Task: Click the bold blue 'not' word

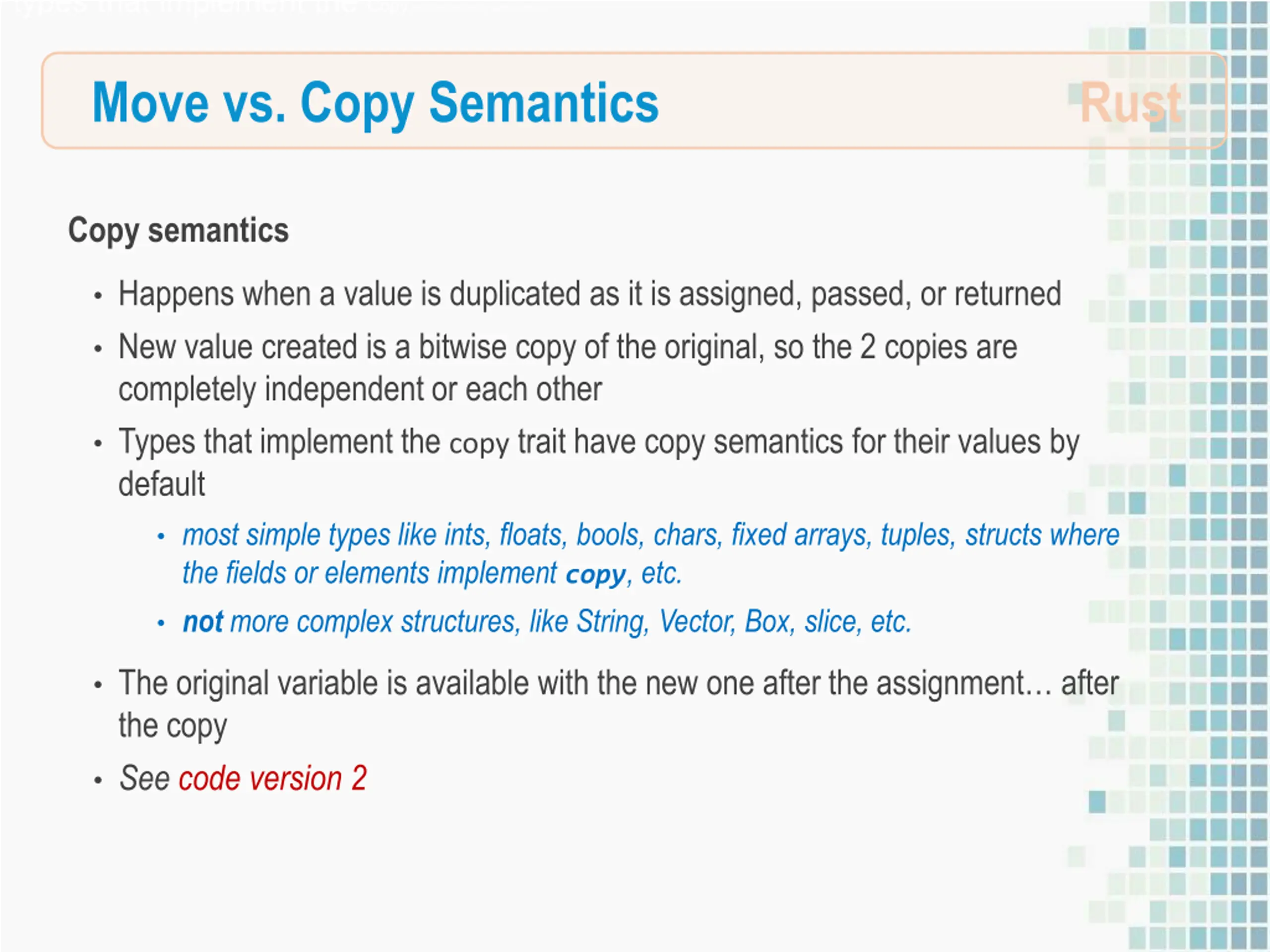Action: pos(203,622)
